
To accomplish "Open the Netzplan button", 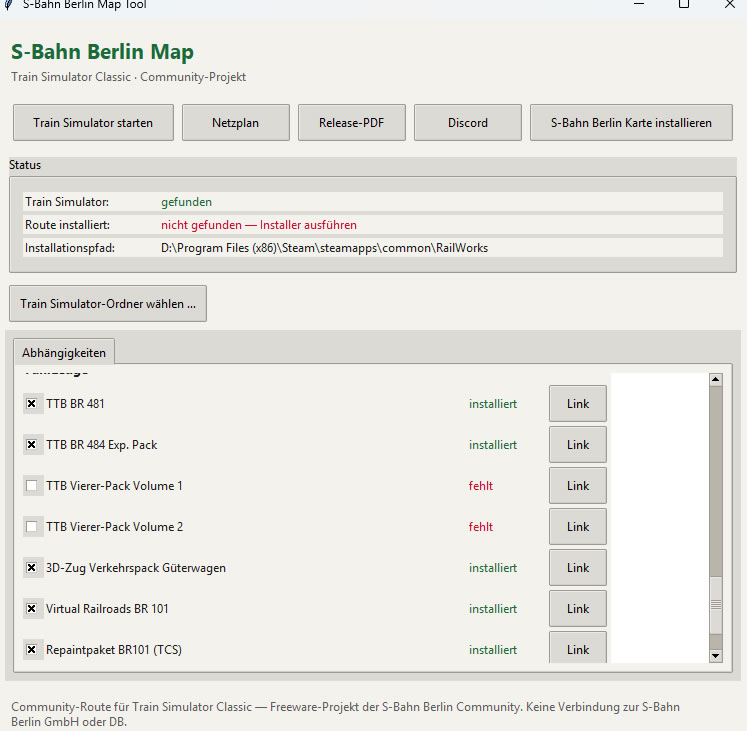I will point(236,123).
